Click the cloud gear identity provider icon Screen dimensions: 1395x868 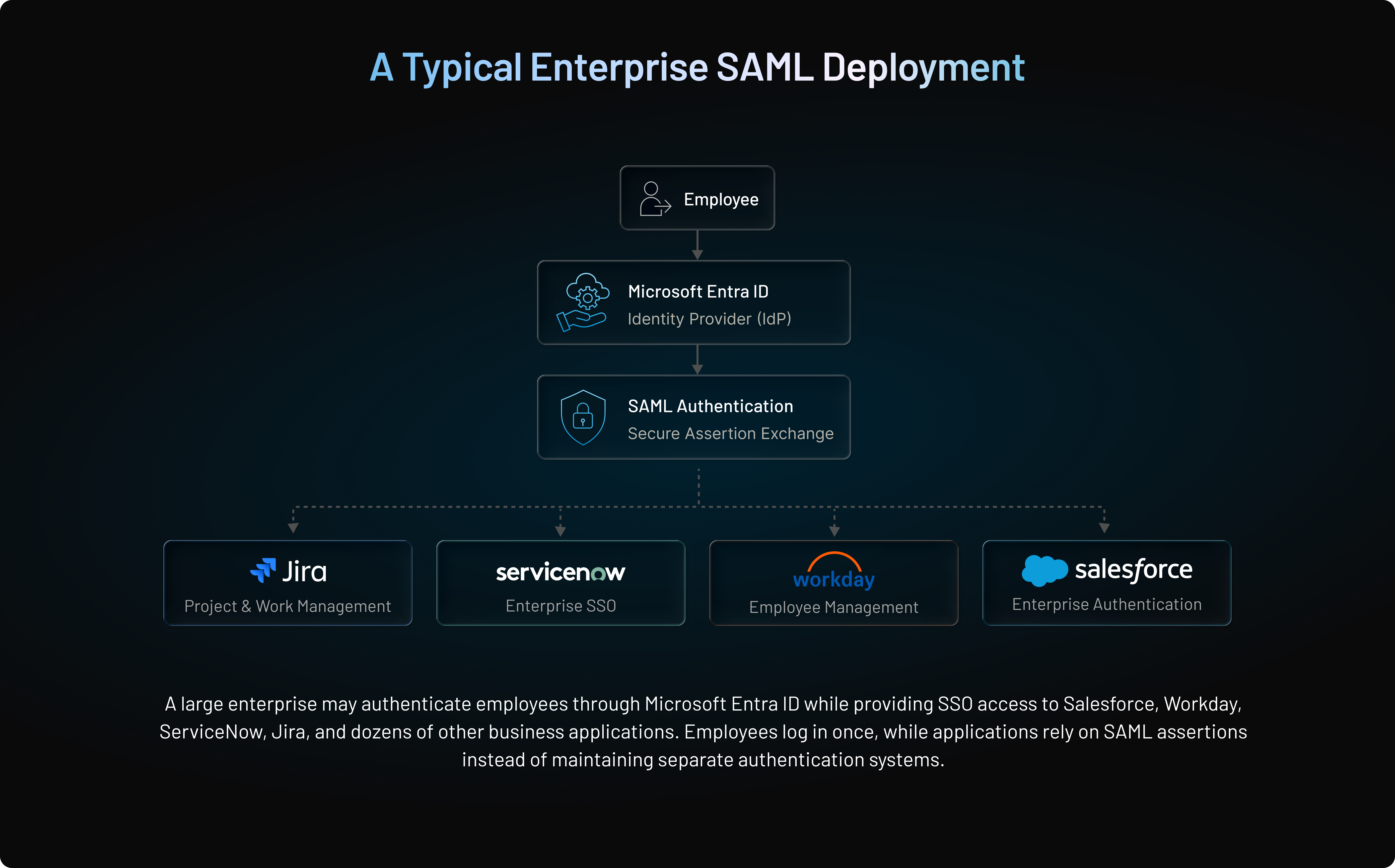pos(582,302)
